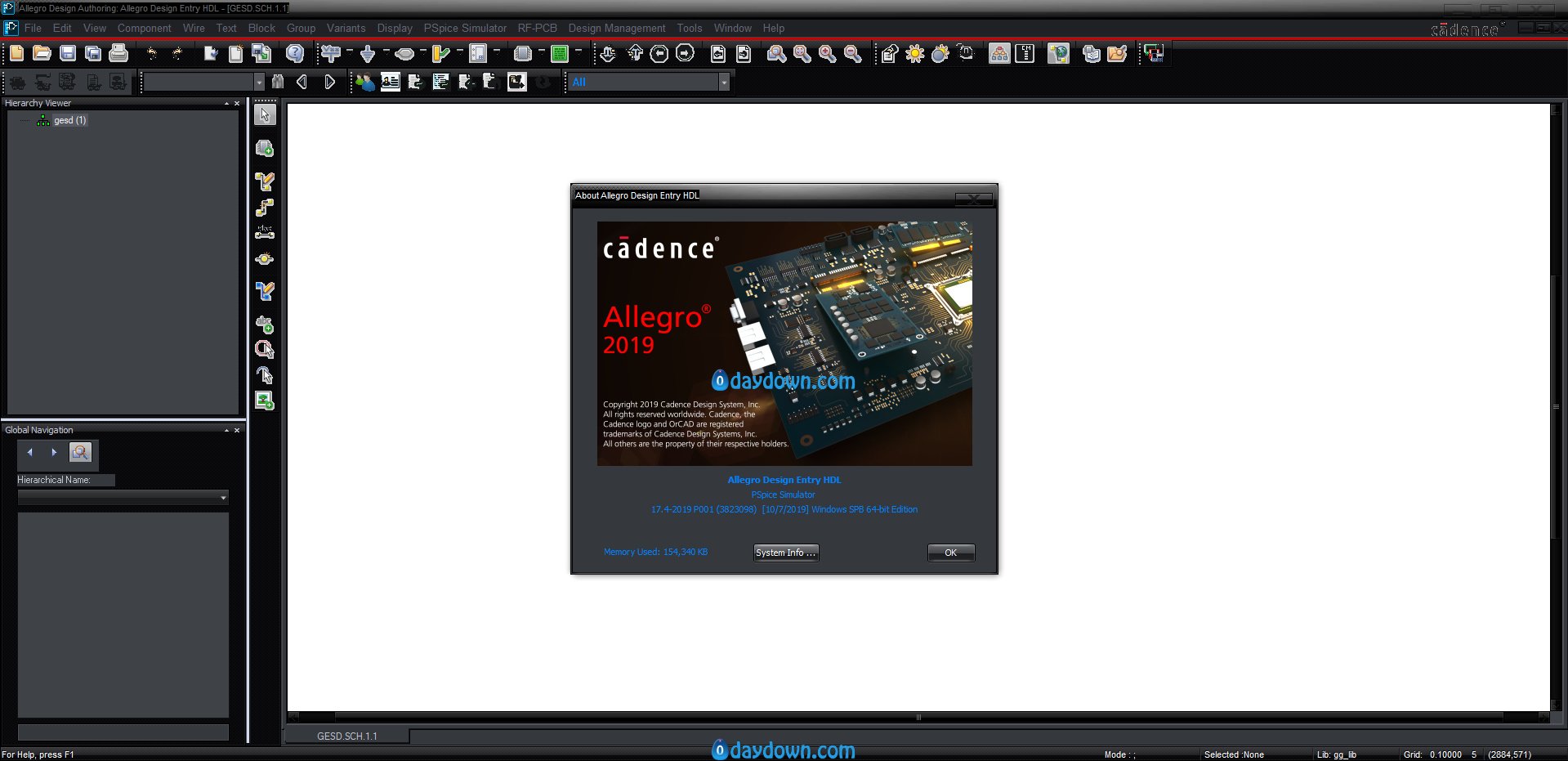Screen dimensions: 1568x761
Task: Click the OK button in About dialog
Action: point(951,553)
